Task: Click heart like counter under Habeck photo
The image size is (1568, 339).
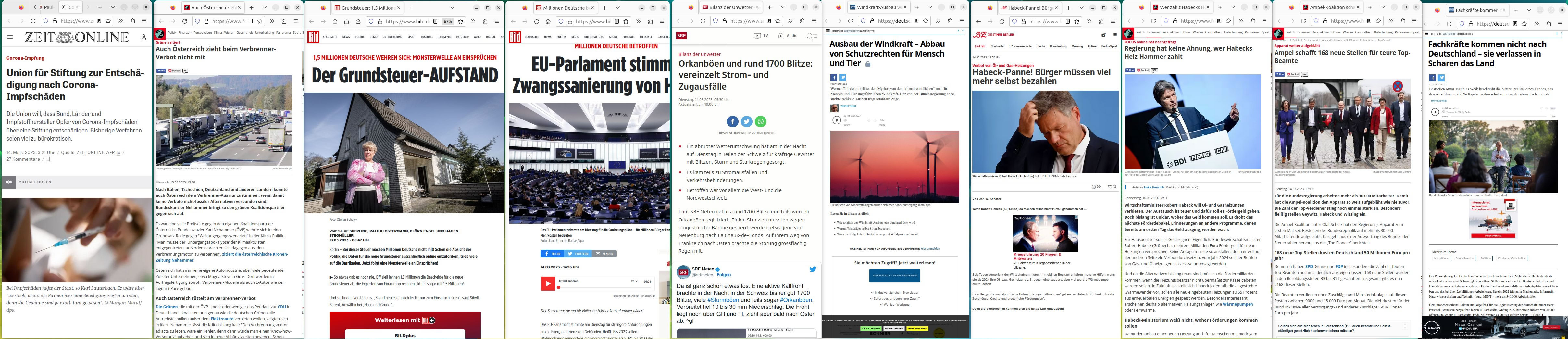Action: click(x=1112, y=187)
